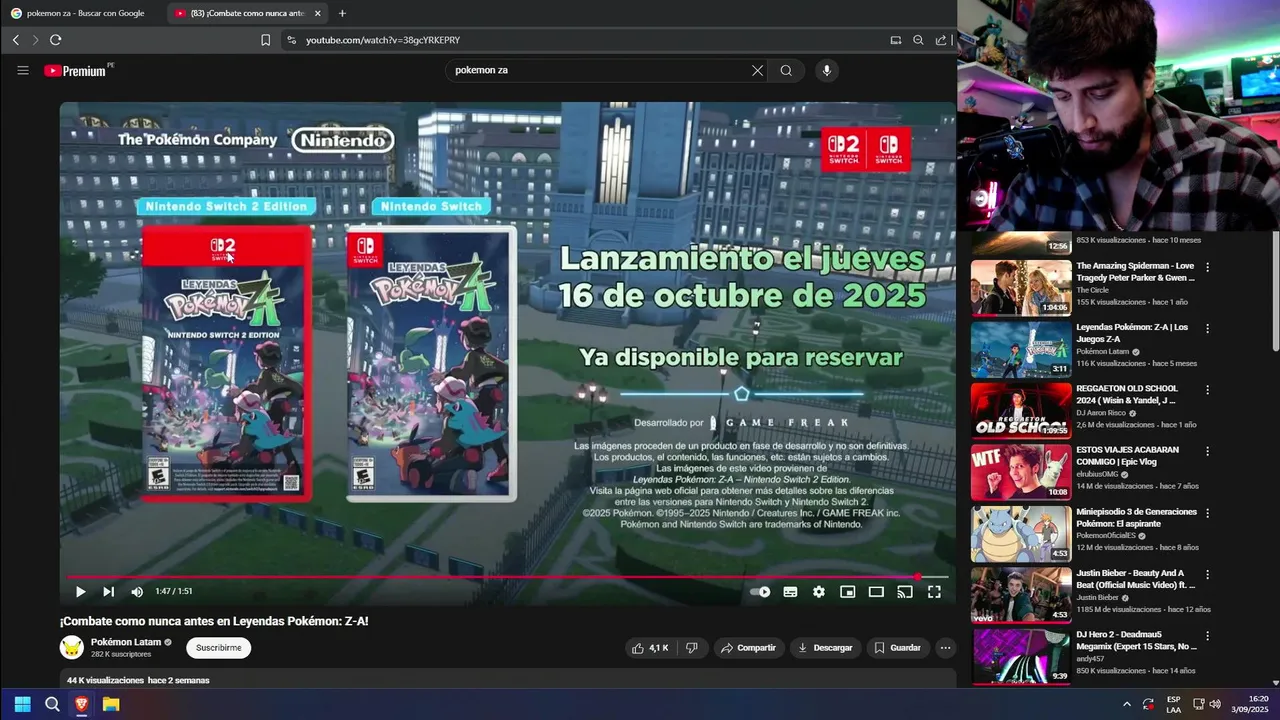Open options menu for The Amazing Spiderman video
The height and width of the screenshot is (720, 1280).
[1208, 267]
